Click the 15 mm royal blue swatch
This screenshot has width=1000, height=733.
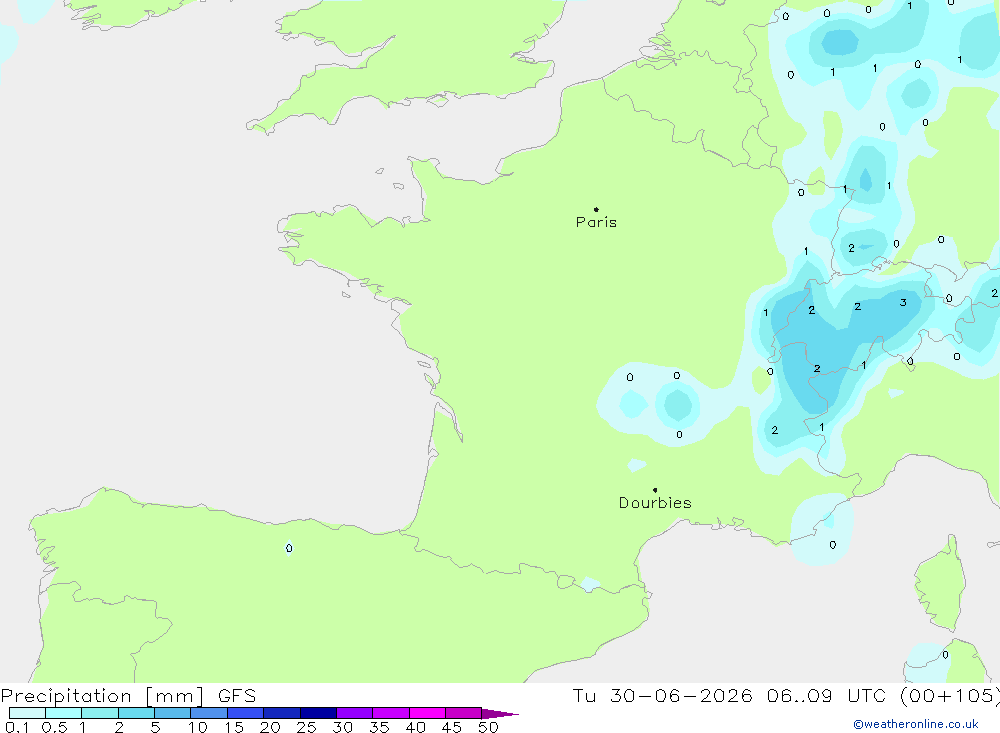tap(245, 713)
